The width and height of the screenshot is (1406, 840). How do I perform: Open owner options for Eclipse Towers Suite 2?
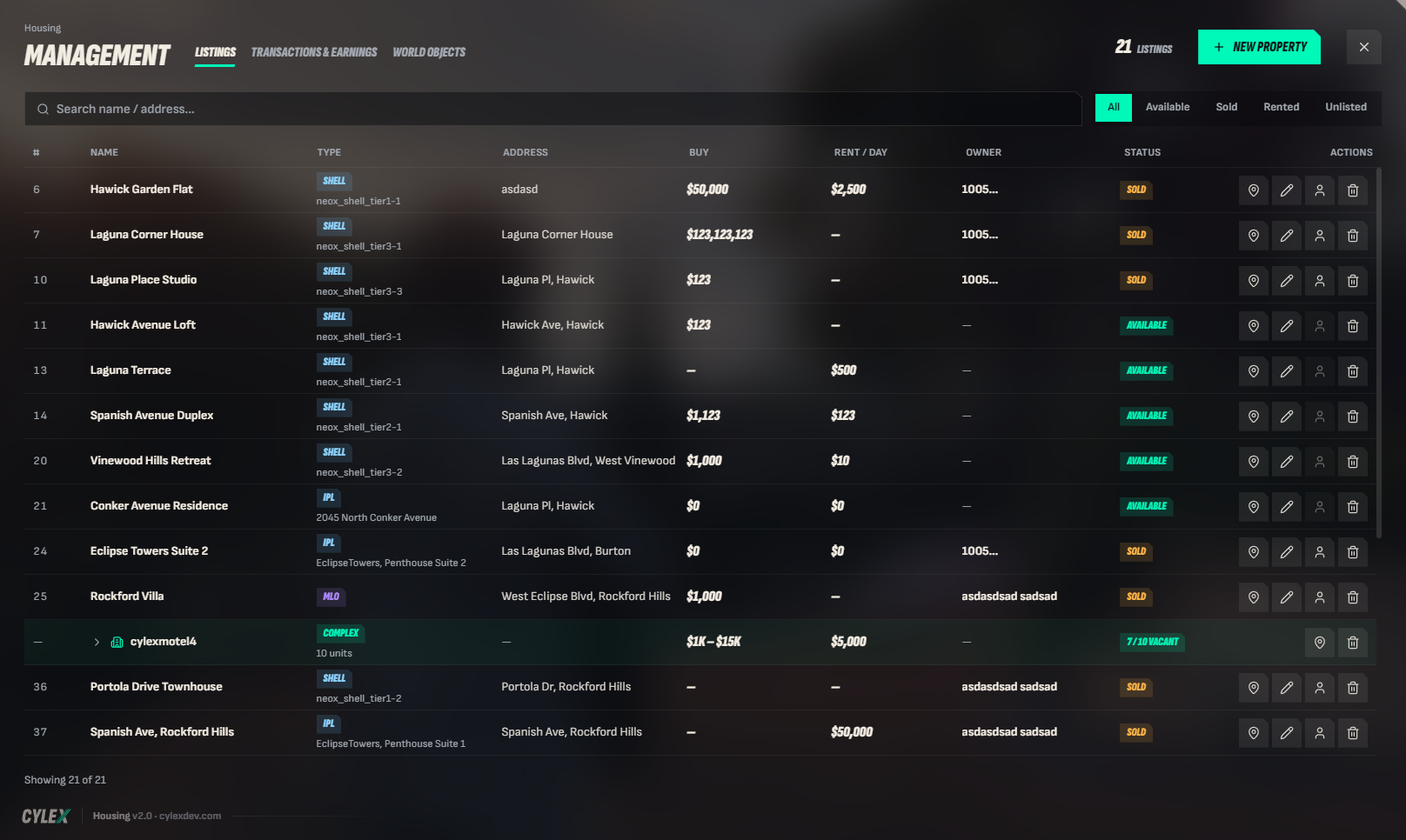point(1320,552)
